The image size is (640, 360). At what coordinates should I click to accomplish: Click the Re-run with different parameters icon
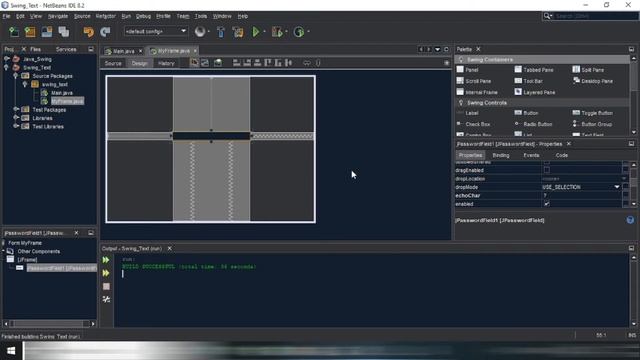pyautogui.click(x=106, y=273)
